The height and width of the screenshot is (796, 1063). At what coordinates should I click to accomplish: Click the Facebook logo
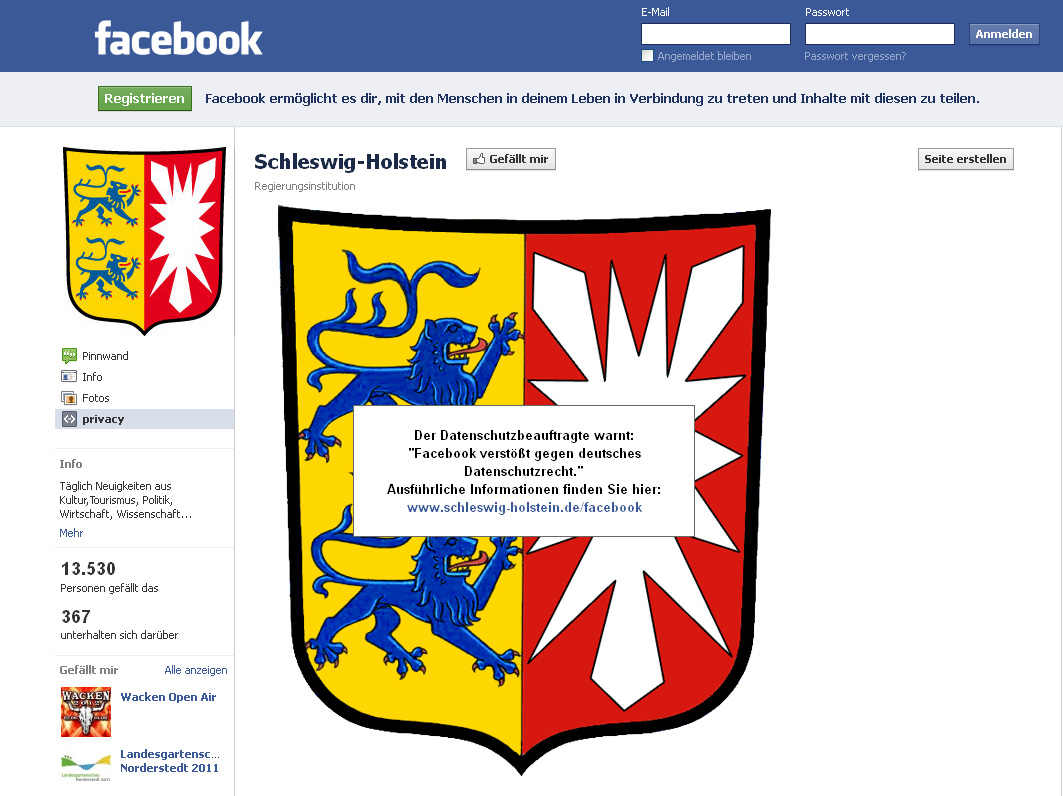178,39
